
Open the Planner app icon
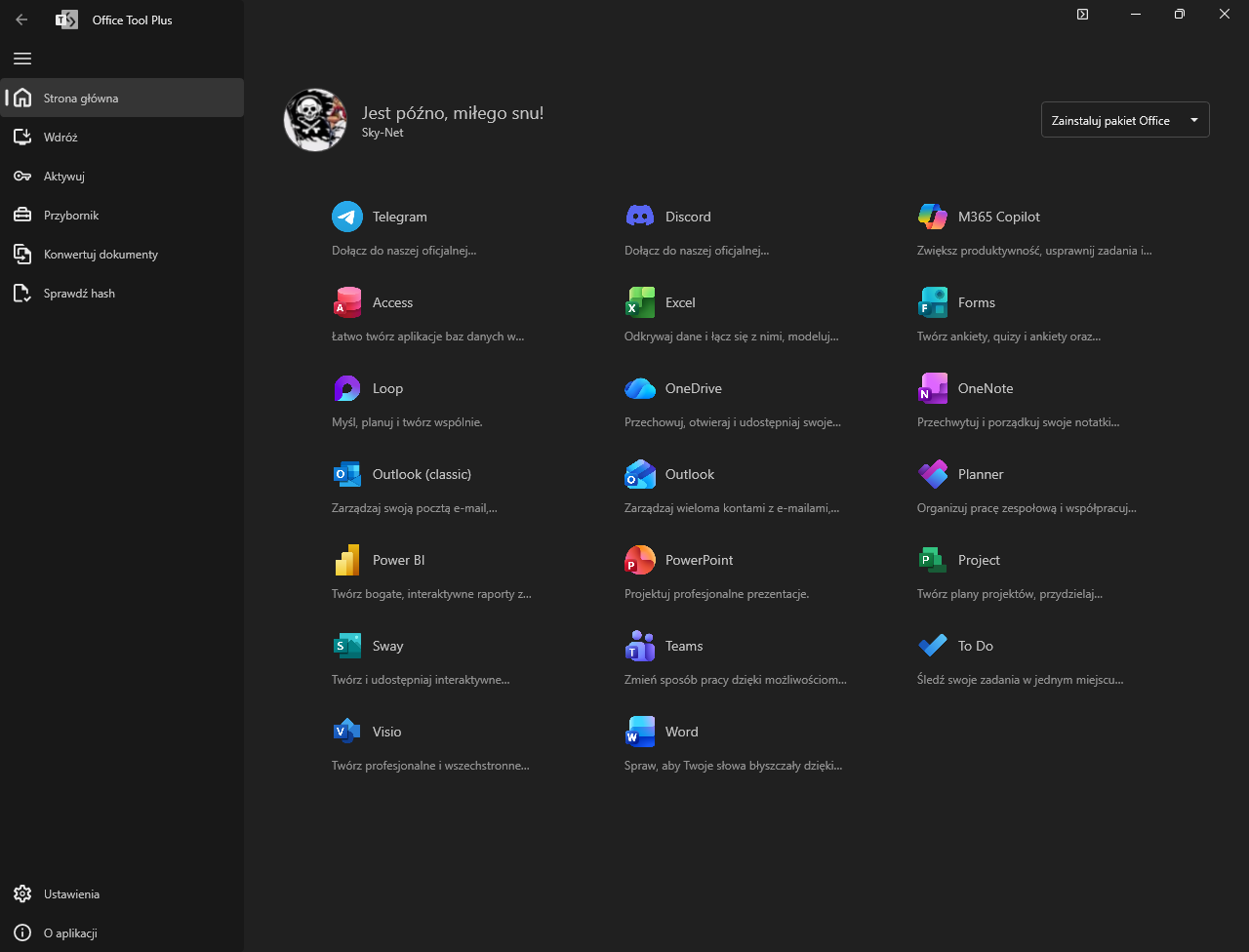point(933,474)
